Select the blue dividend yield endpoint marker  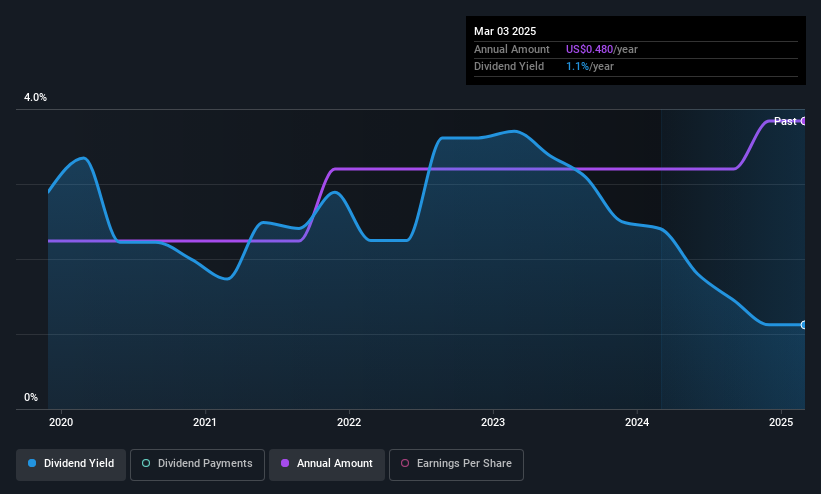[804, 325]
